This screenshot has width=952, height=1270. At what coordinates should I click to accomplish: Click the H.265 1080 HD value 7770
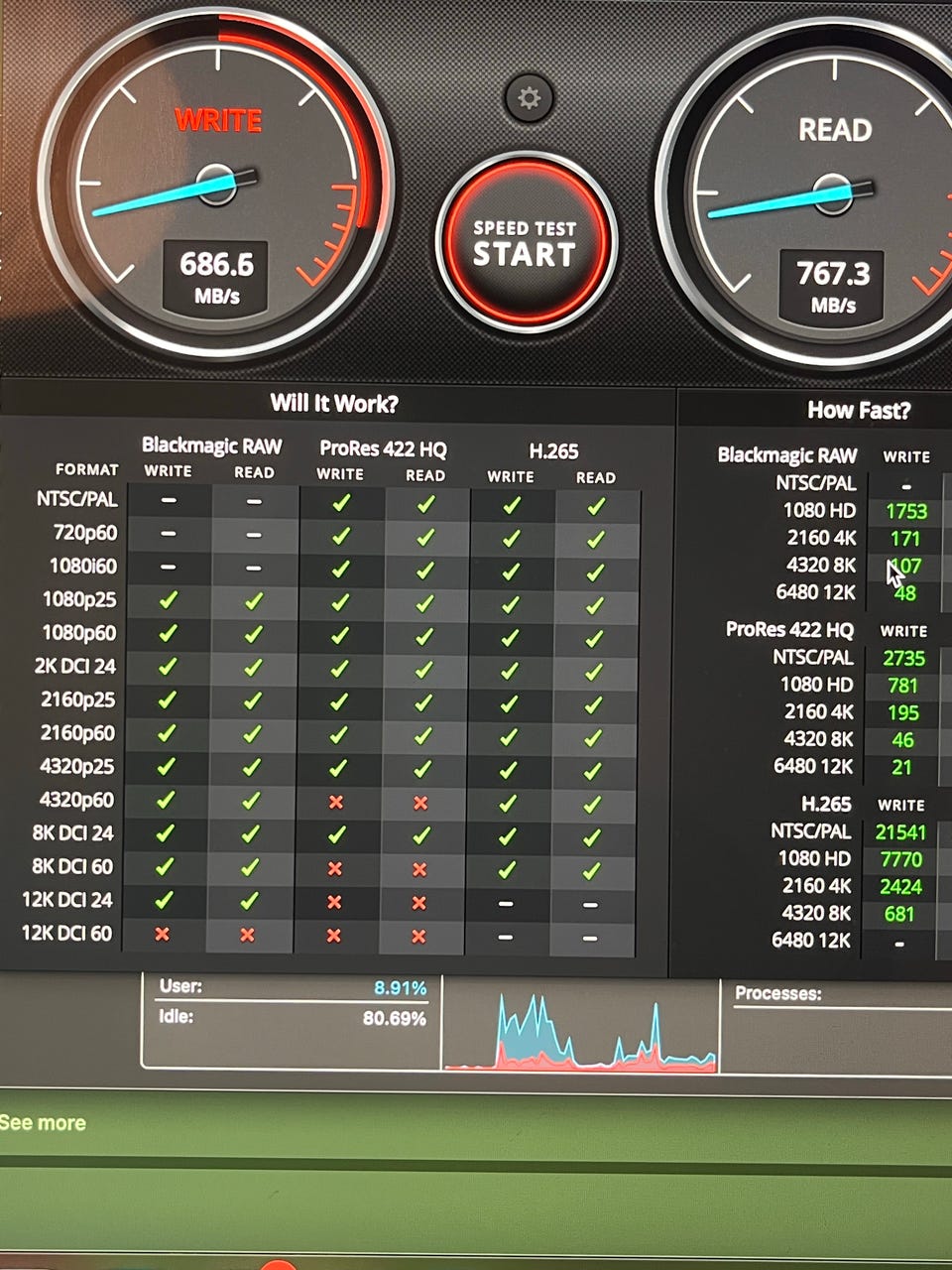(900, 859)
